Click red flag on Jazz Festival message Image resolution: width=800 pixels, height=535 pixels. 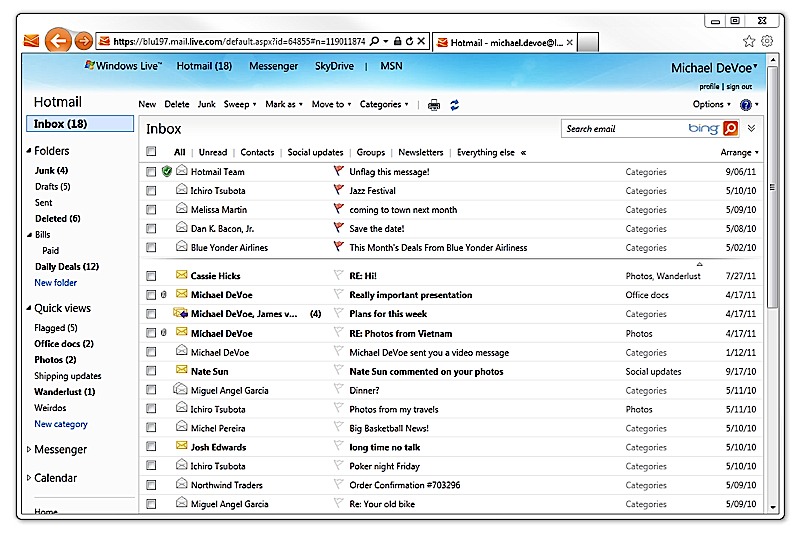[338, 190]
